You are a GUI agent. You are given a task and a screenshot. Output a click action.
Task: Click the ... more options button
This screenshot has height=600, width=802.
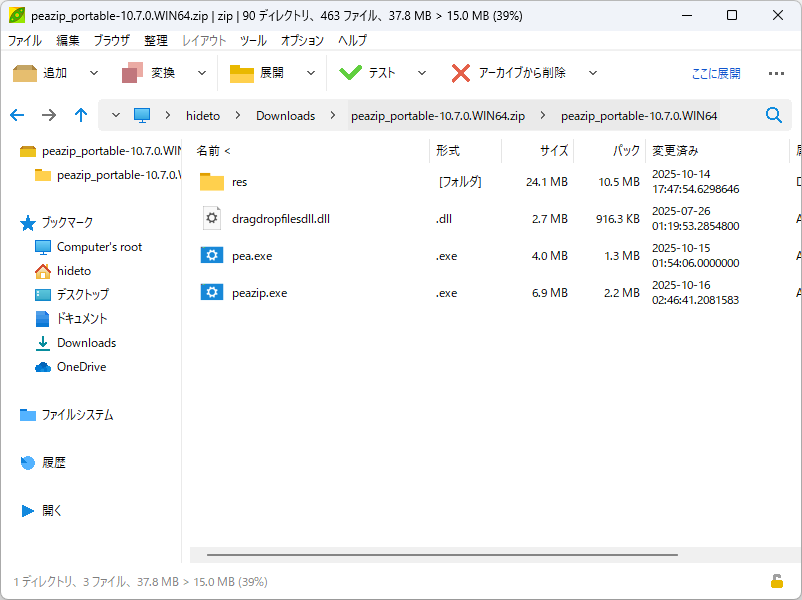[x=777, y=72]
